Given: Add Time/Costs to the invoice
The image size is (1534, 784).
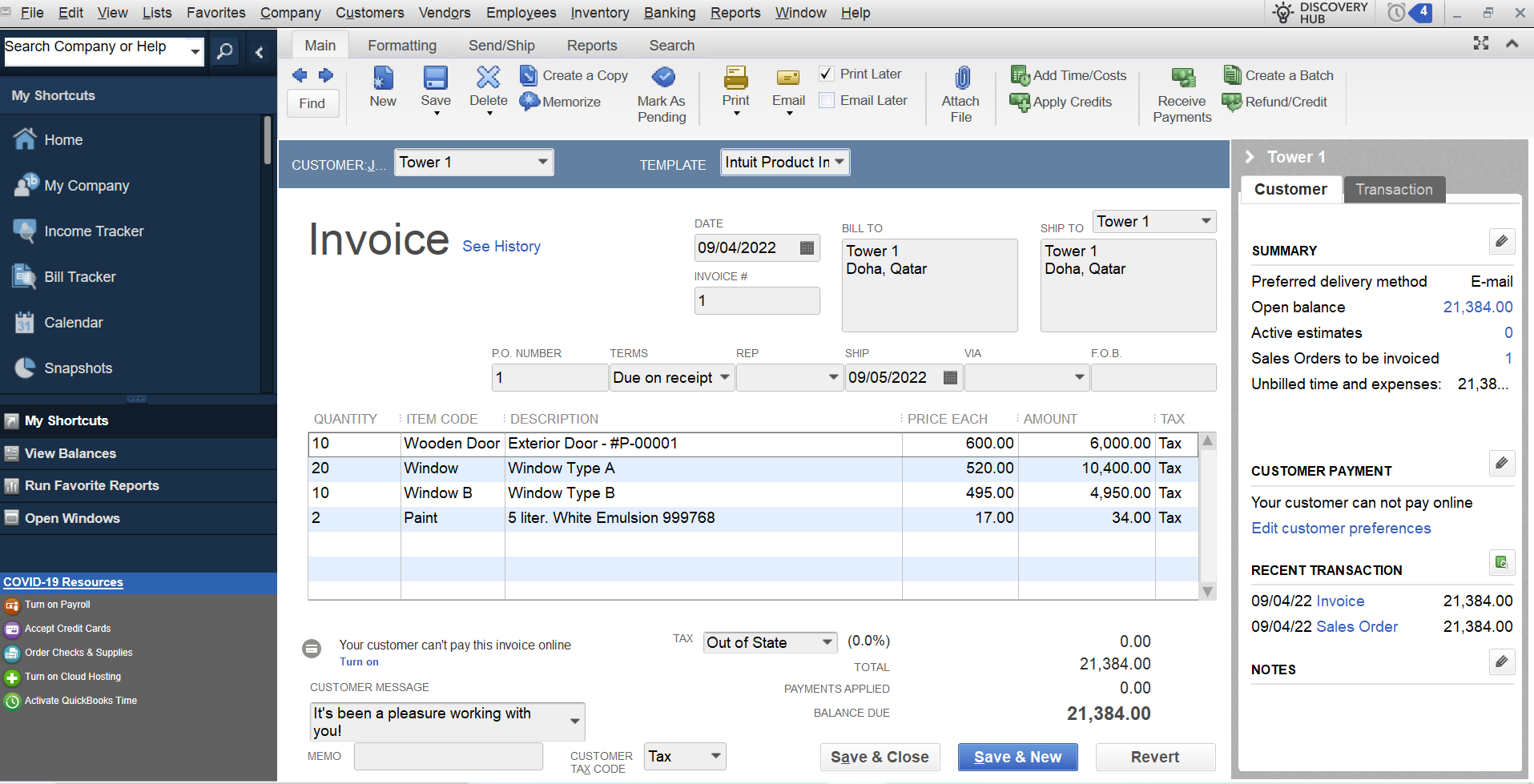Looking at the screenshot, I should point(1069,75).
